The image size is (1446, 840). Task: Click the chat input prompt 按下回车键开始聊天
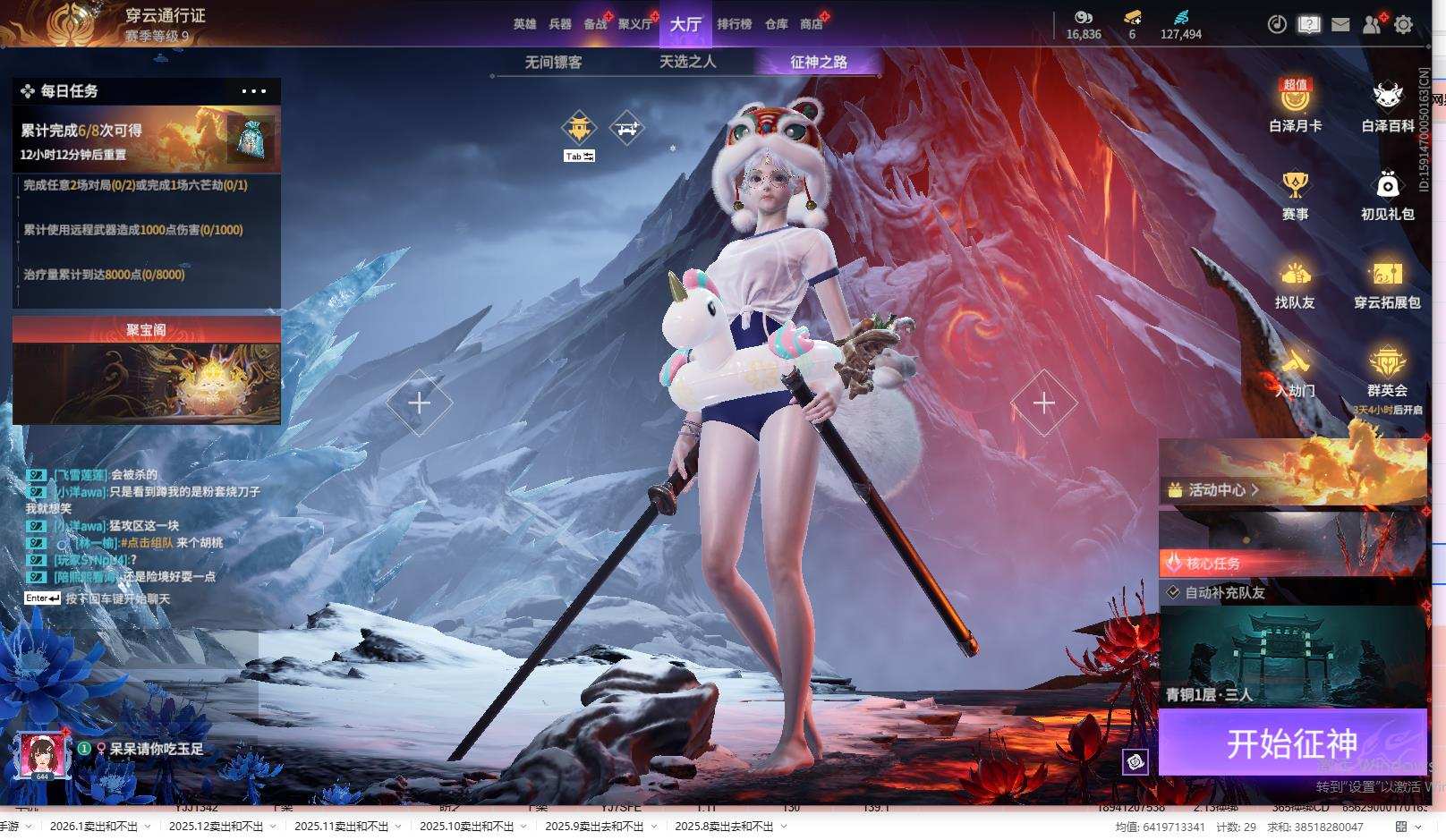(117, 598)
